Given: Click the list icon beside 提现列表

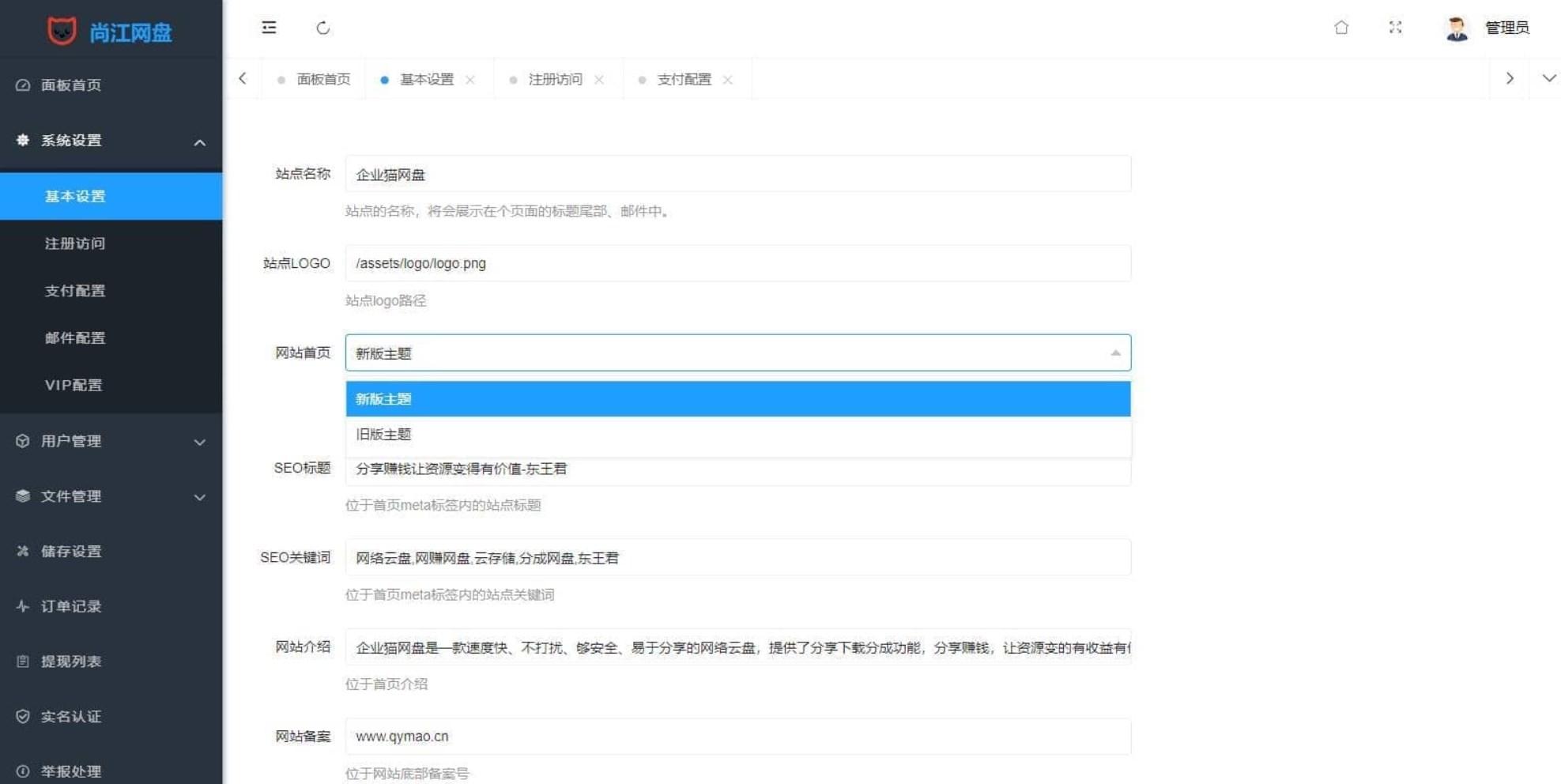Looking at the screenshot, I should 23,661.
